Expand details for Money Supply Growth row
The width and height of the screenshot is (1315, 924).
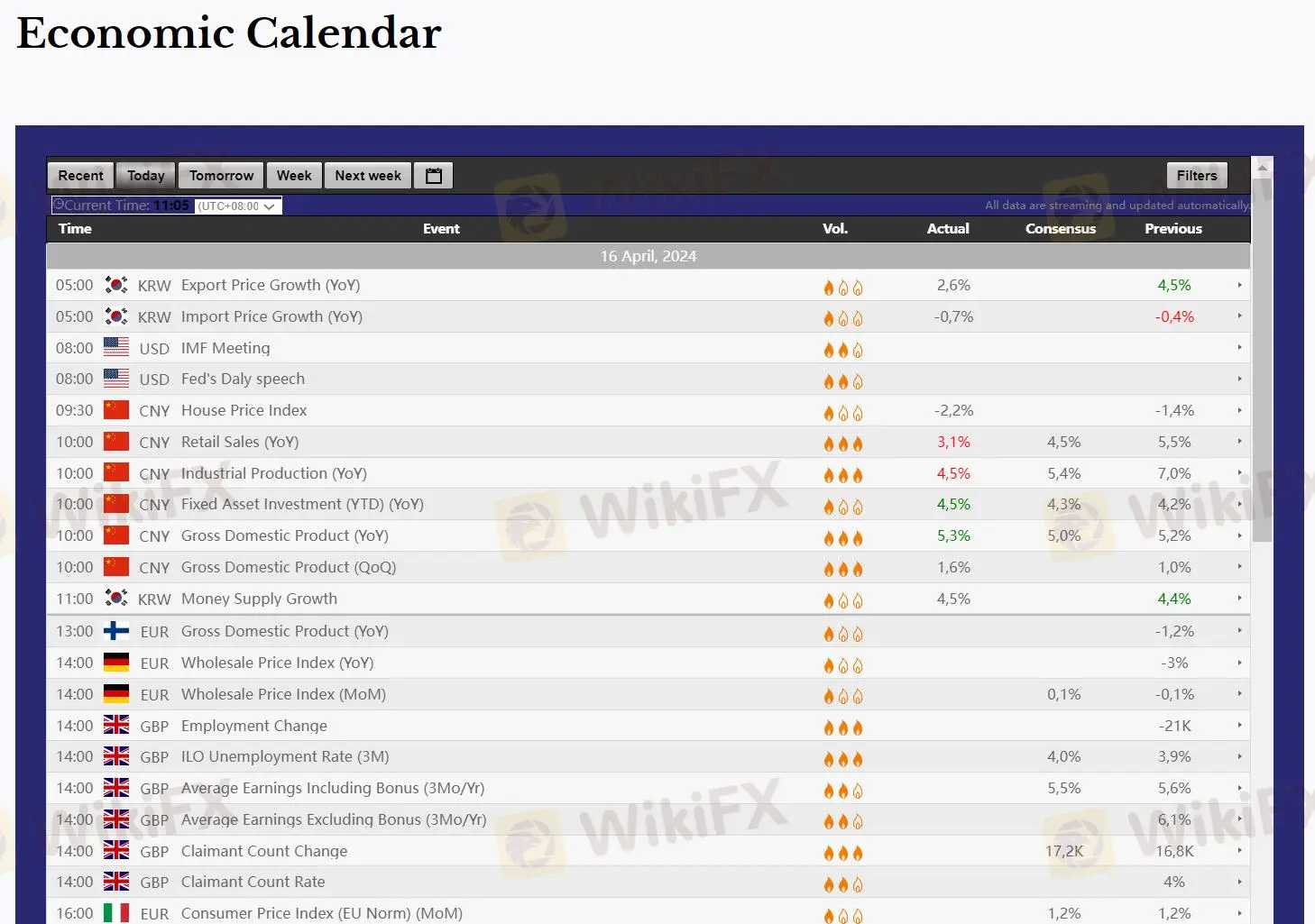click(x=1239, y=599)
